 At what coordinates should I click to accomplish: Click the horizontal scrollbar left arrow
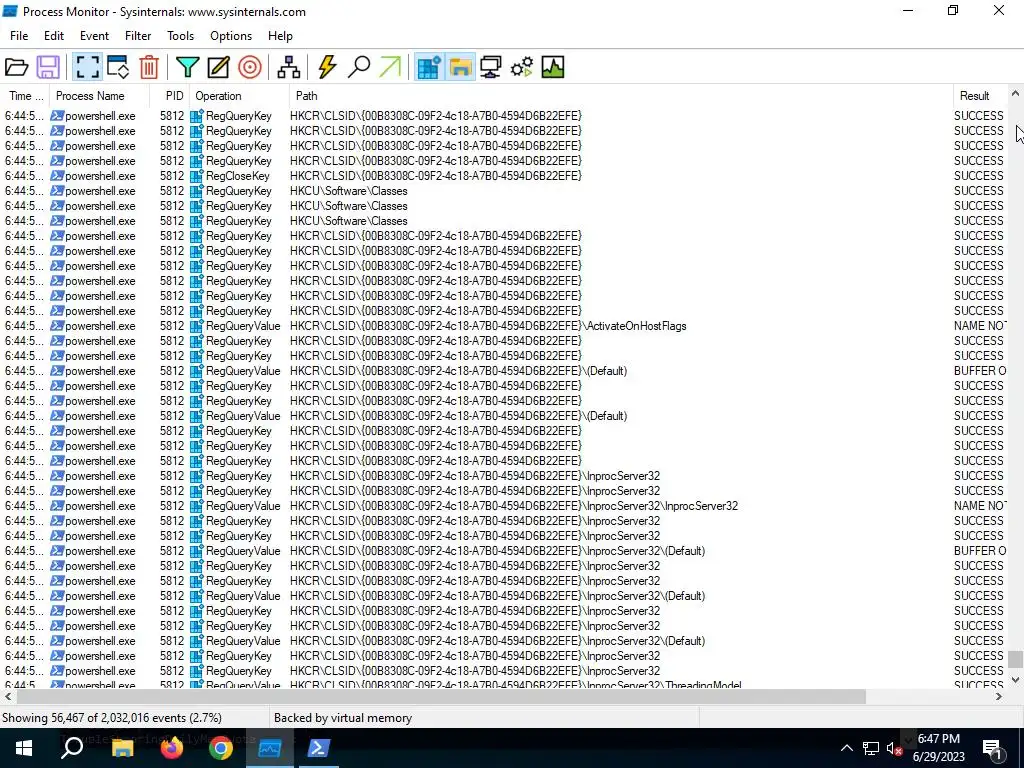(x=7, y=697)
